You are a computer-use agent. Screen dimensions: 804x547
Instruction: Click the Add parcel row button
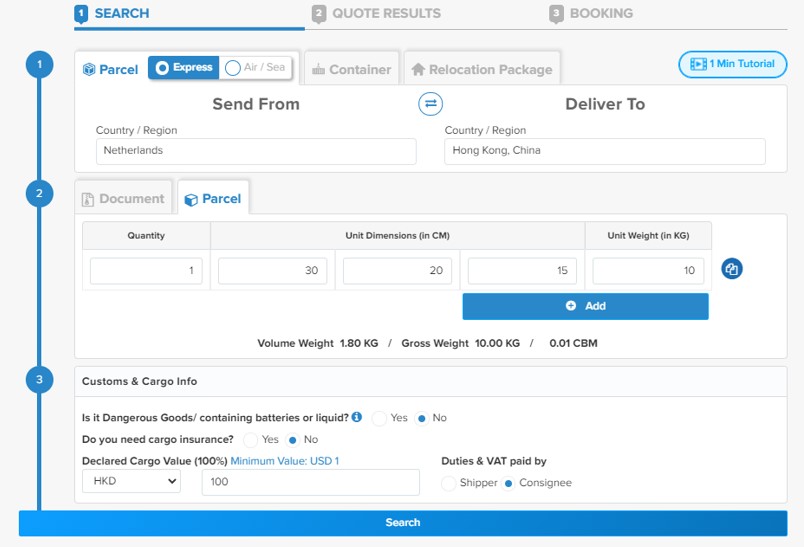pyautogui.click(x=585, y=306)
